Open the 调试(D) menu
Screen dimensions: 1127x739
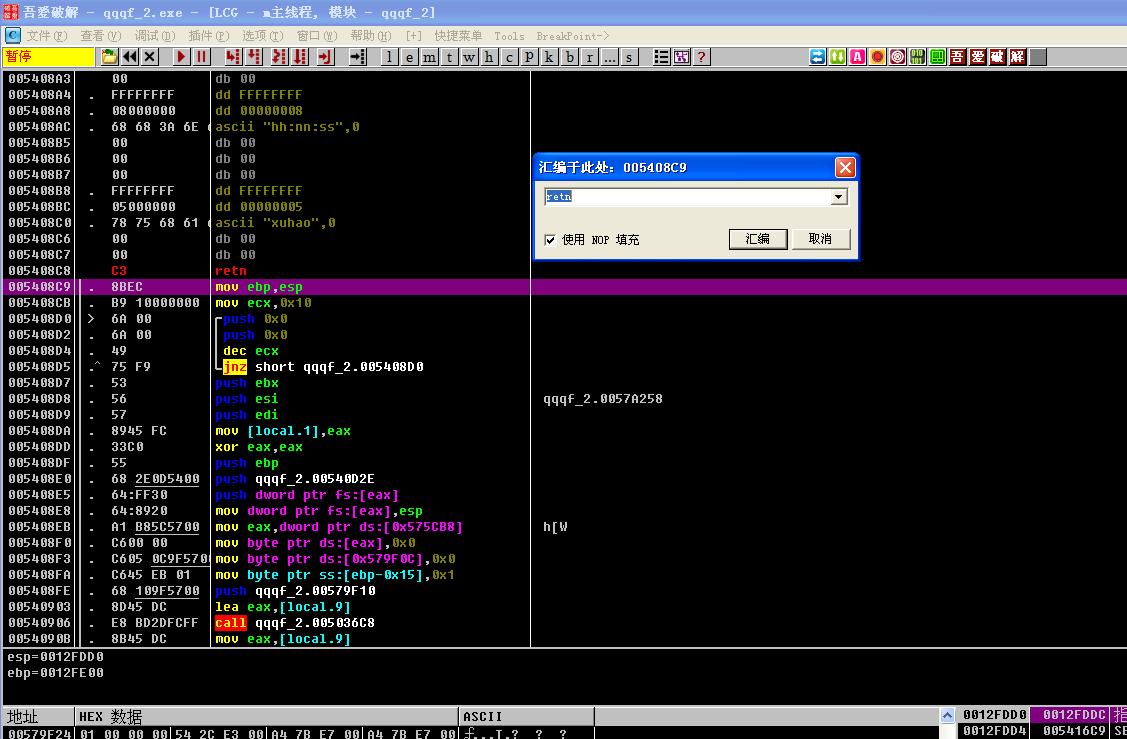(155, 35)
